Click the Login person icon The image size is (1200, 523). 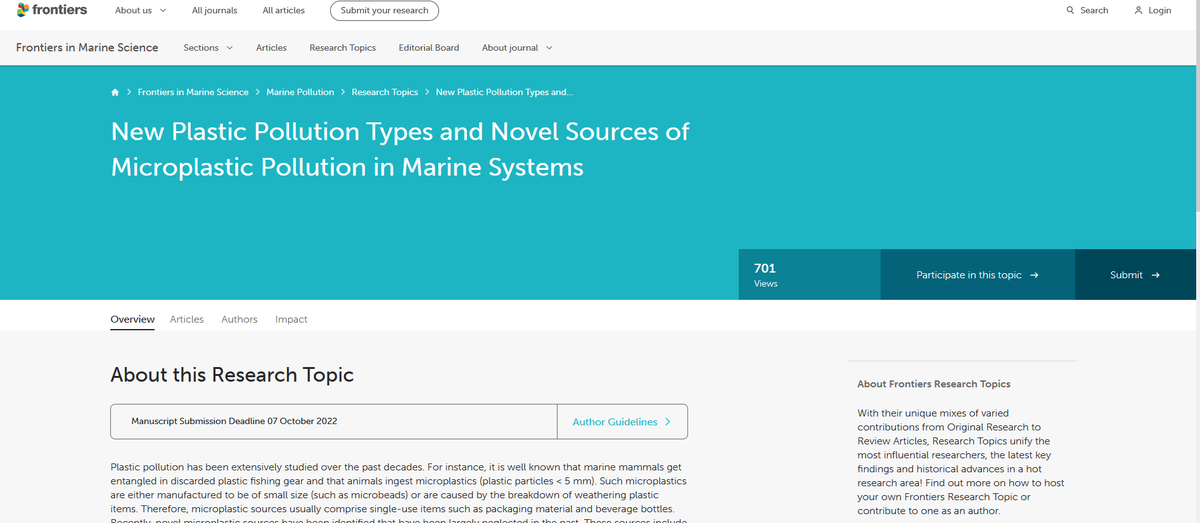pos(1138,11)
